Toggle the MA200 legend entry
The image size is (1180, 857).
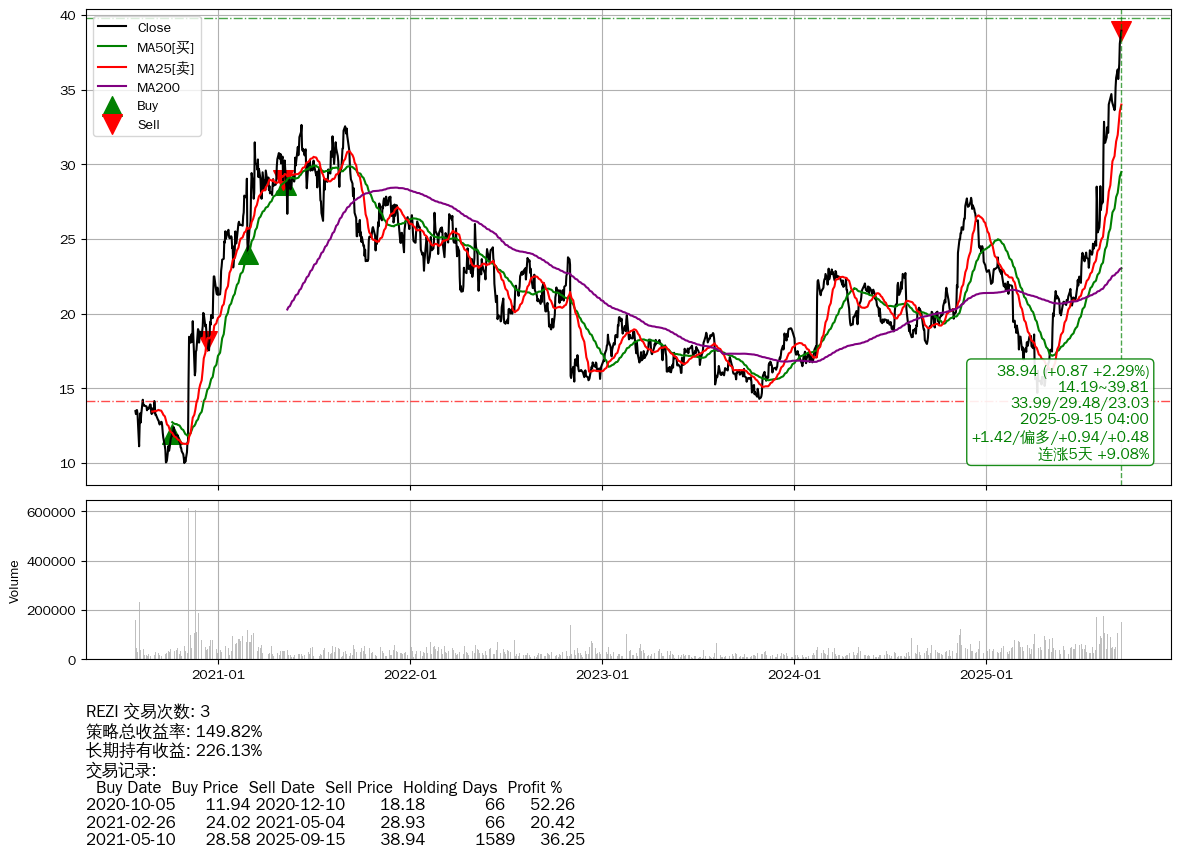tap(157, 87)
